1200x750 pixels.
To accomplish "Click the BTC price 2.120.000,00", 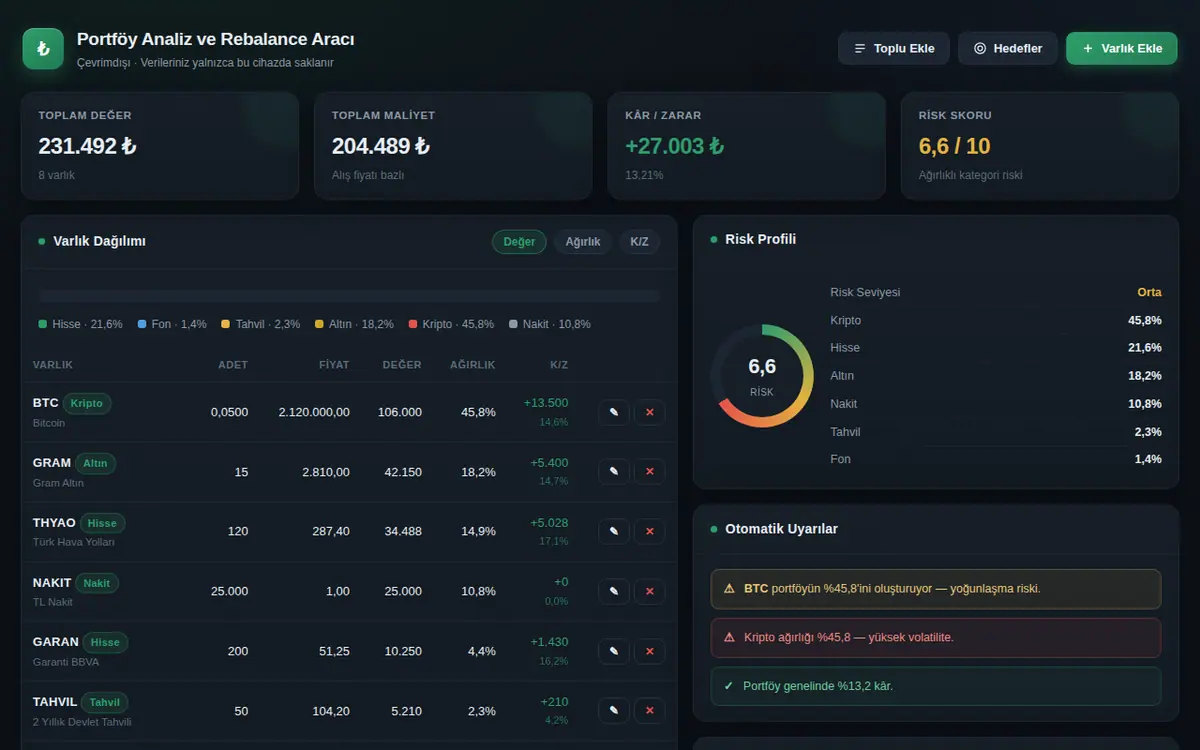I will click(314, 412).
